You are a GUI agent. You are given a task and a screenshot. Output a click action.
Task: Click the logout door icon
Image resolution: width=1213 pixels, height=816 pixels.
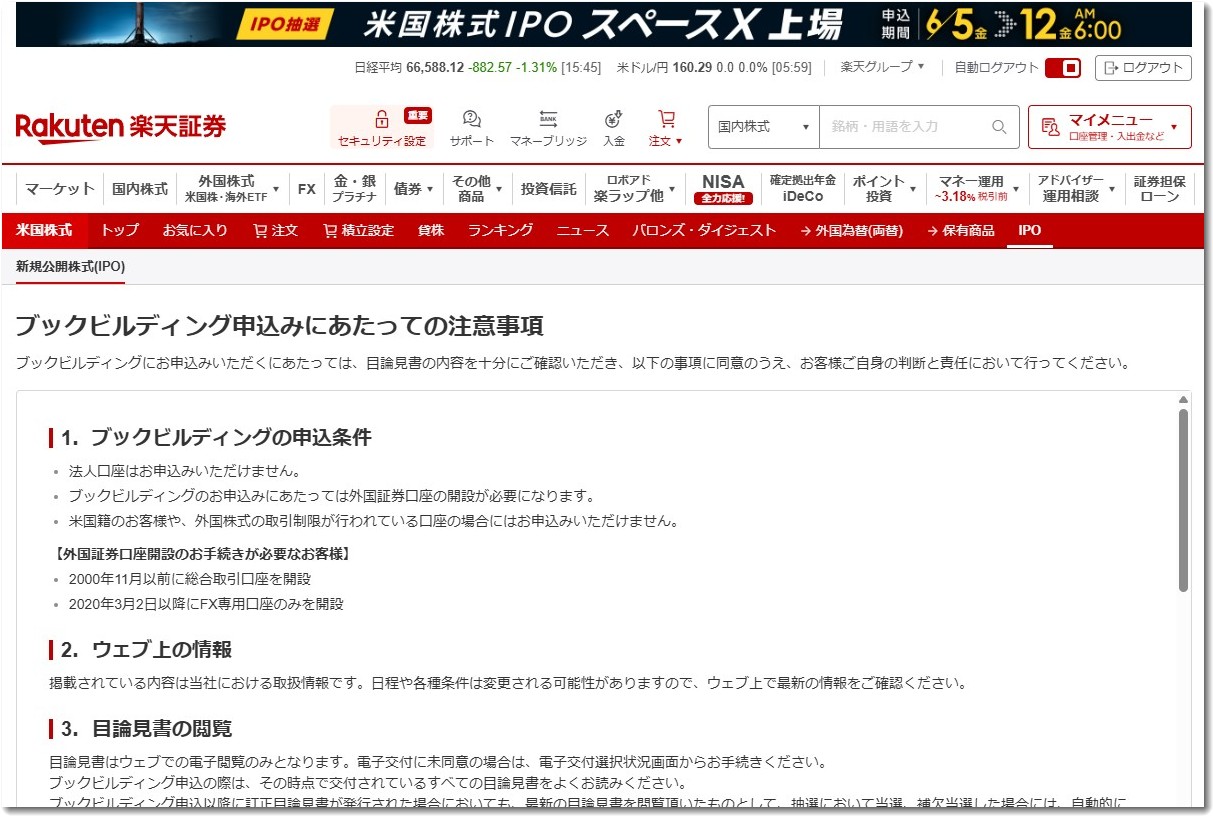(1110, 68)
